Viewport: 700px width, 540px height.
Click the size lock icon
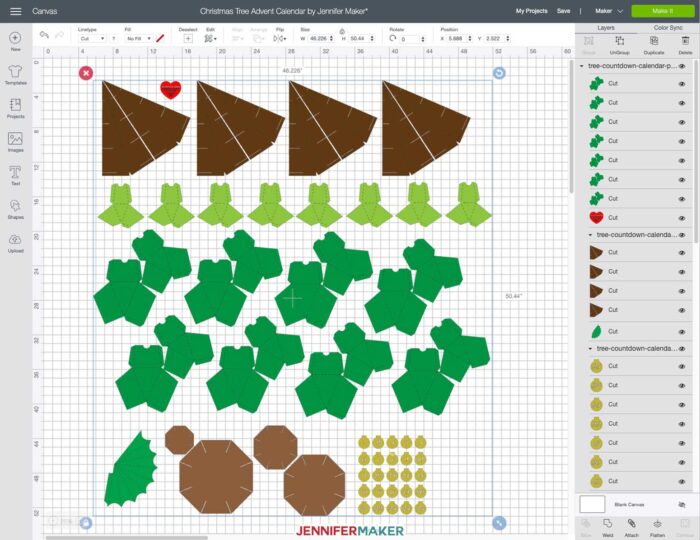(342, 31)
